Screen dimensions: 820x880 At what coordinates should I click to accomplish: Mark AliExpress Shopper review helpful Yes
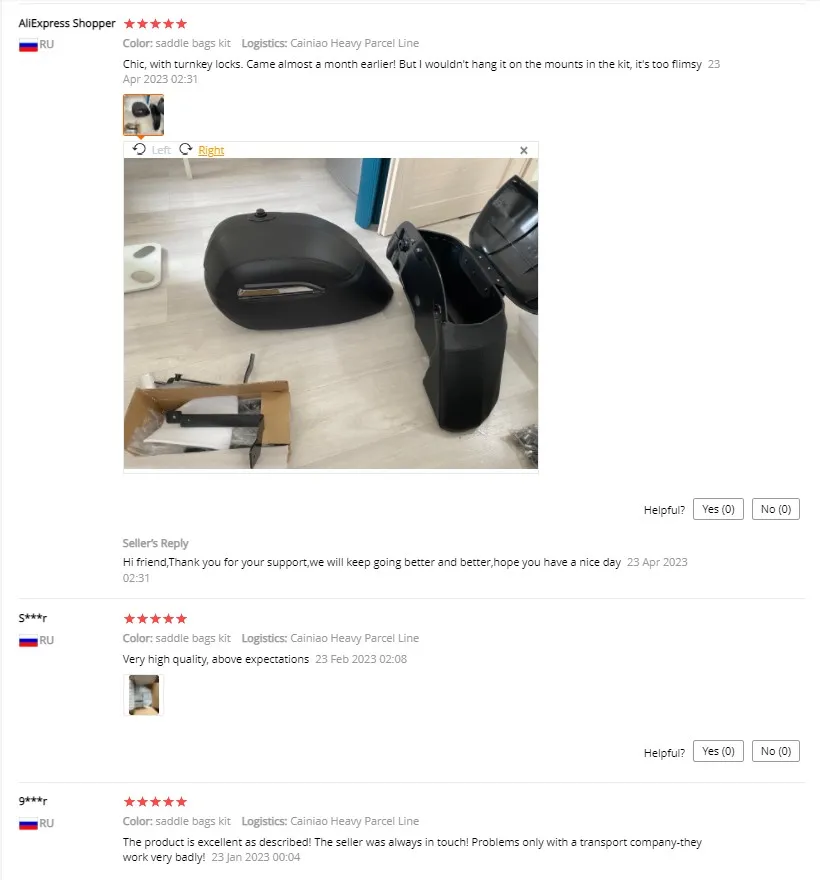[718, 509]
